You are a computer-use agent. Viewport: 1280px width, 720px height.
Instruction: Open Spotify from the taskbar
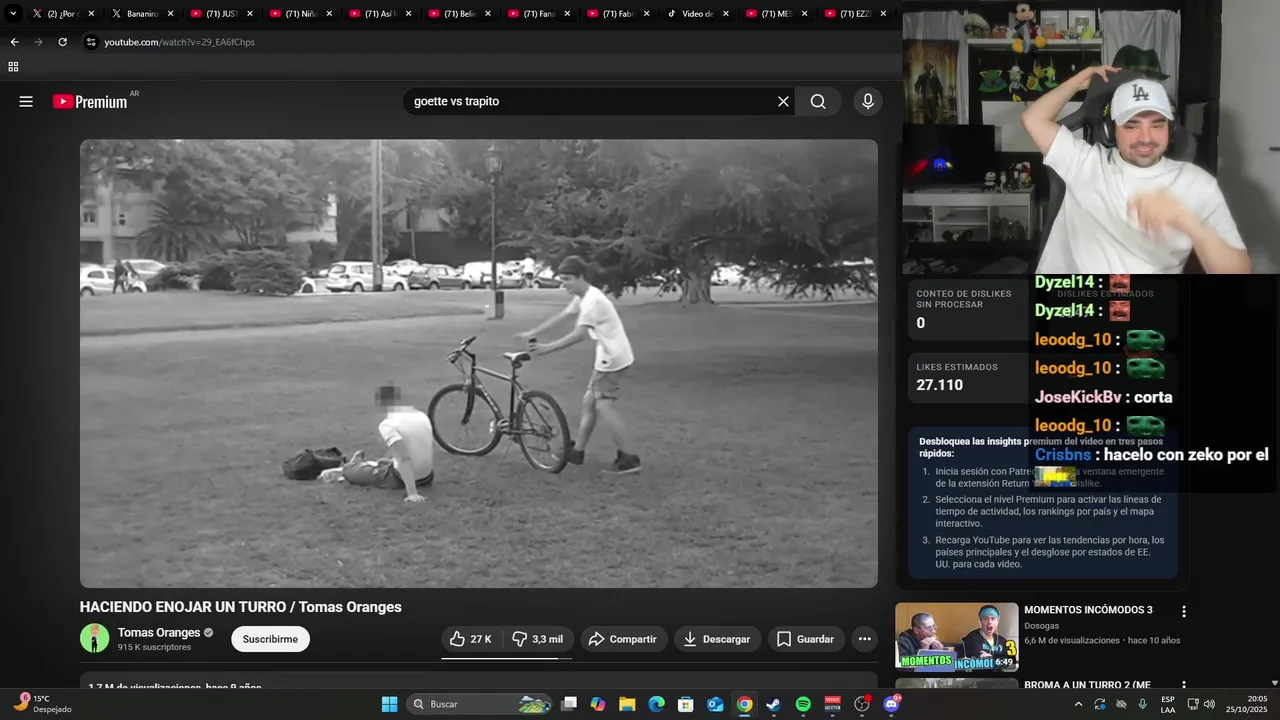pyautogui.click(x=803, y=704)
